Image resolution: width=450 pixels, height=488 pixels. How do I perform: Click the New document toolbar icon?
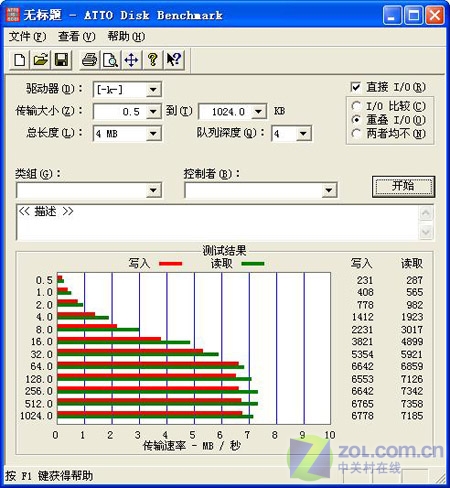[x=19, y=60]
